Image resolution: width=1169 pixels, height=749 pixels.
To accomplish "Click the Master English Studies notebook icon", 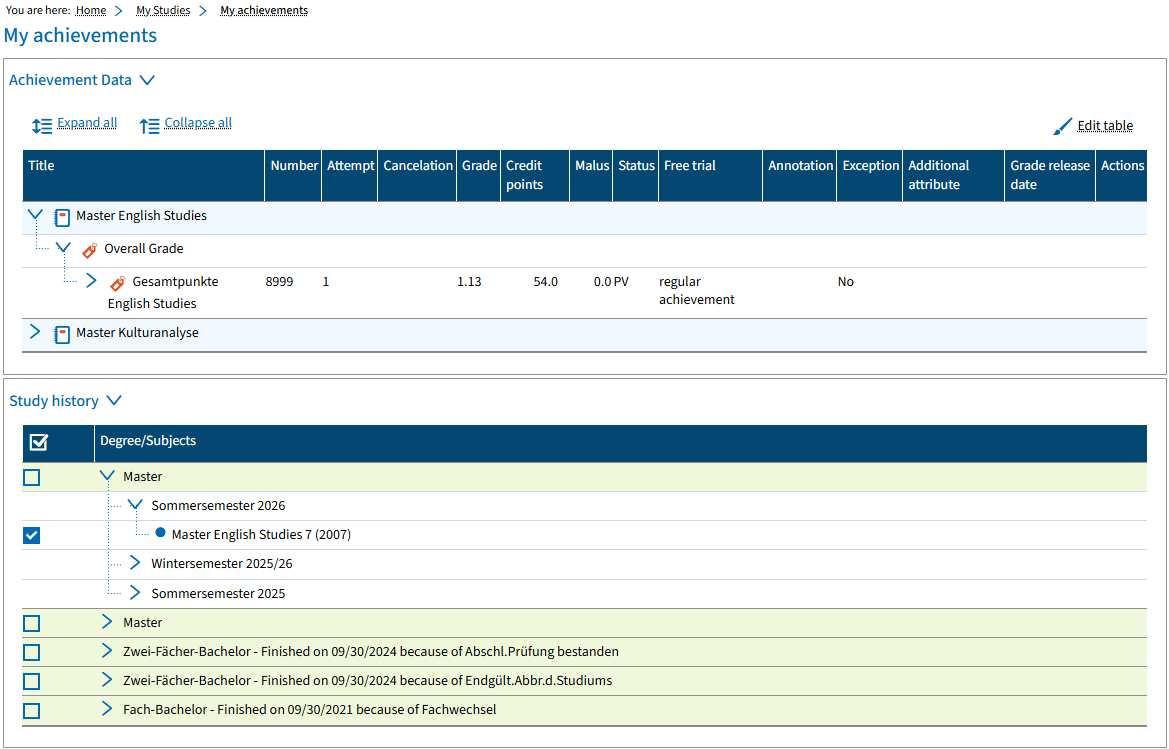I will (x=63, y=218).
